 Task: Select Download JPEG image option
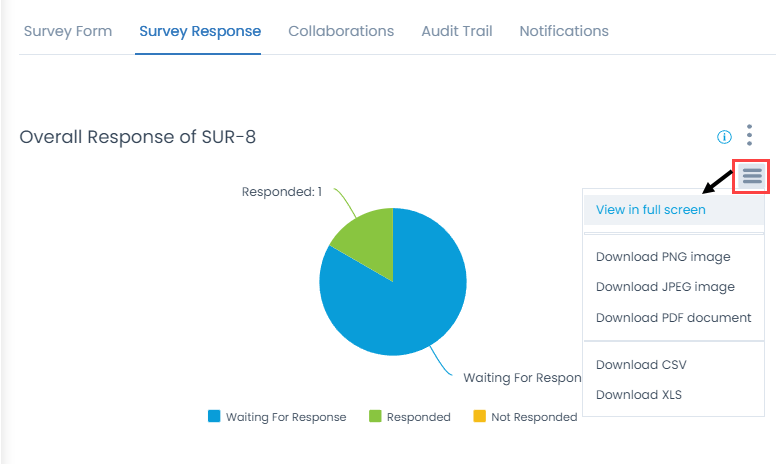pos(665,287)
